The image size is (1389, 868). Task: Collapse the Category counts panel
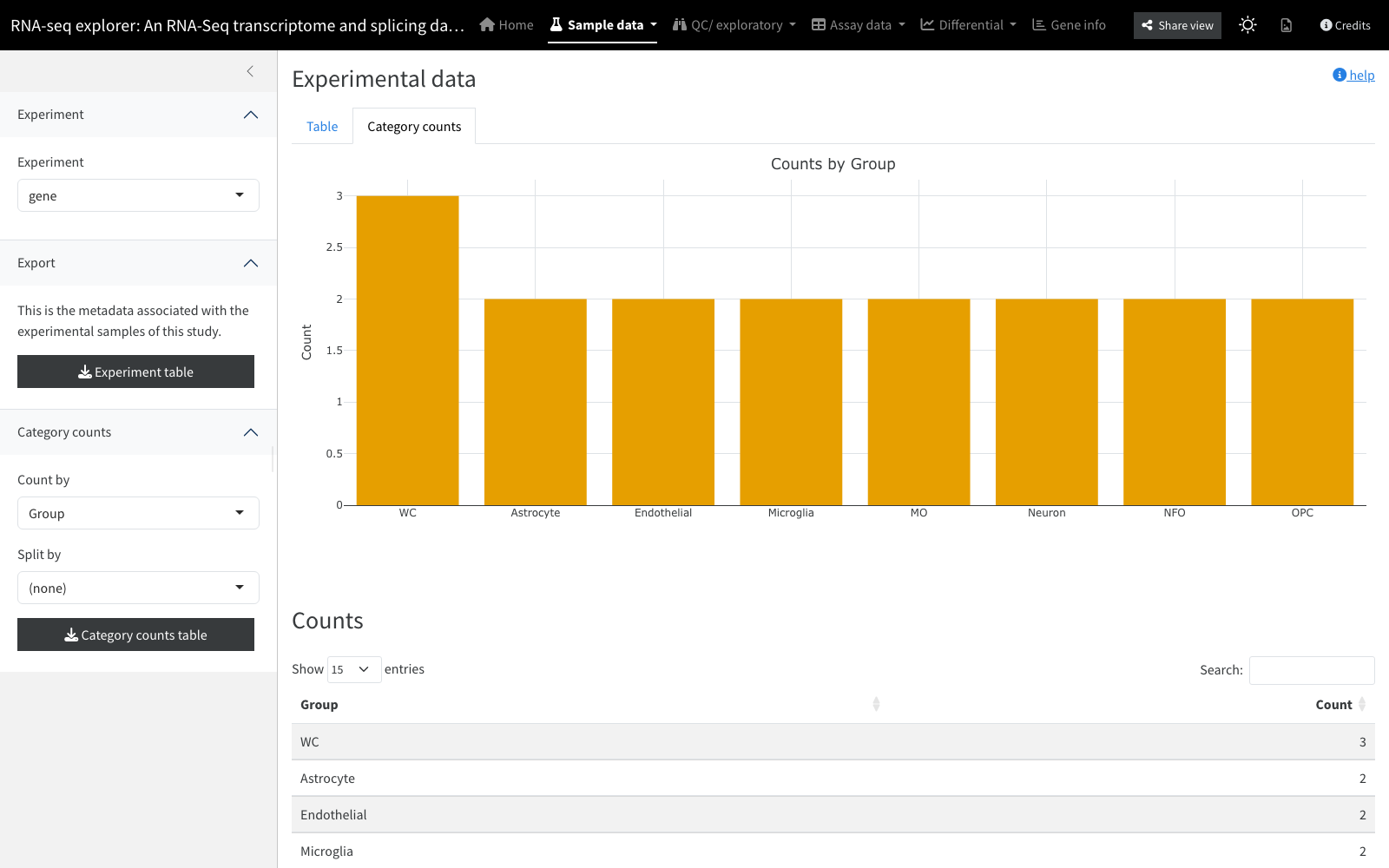[138, 432]
